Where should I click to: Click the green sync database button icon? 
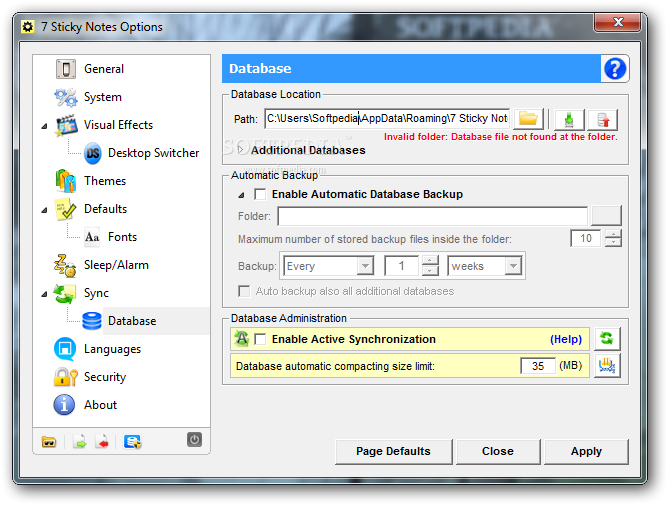[607, 339]
